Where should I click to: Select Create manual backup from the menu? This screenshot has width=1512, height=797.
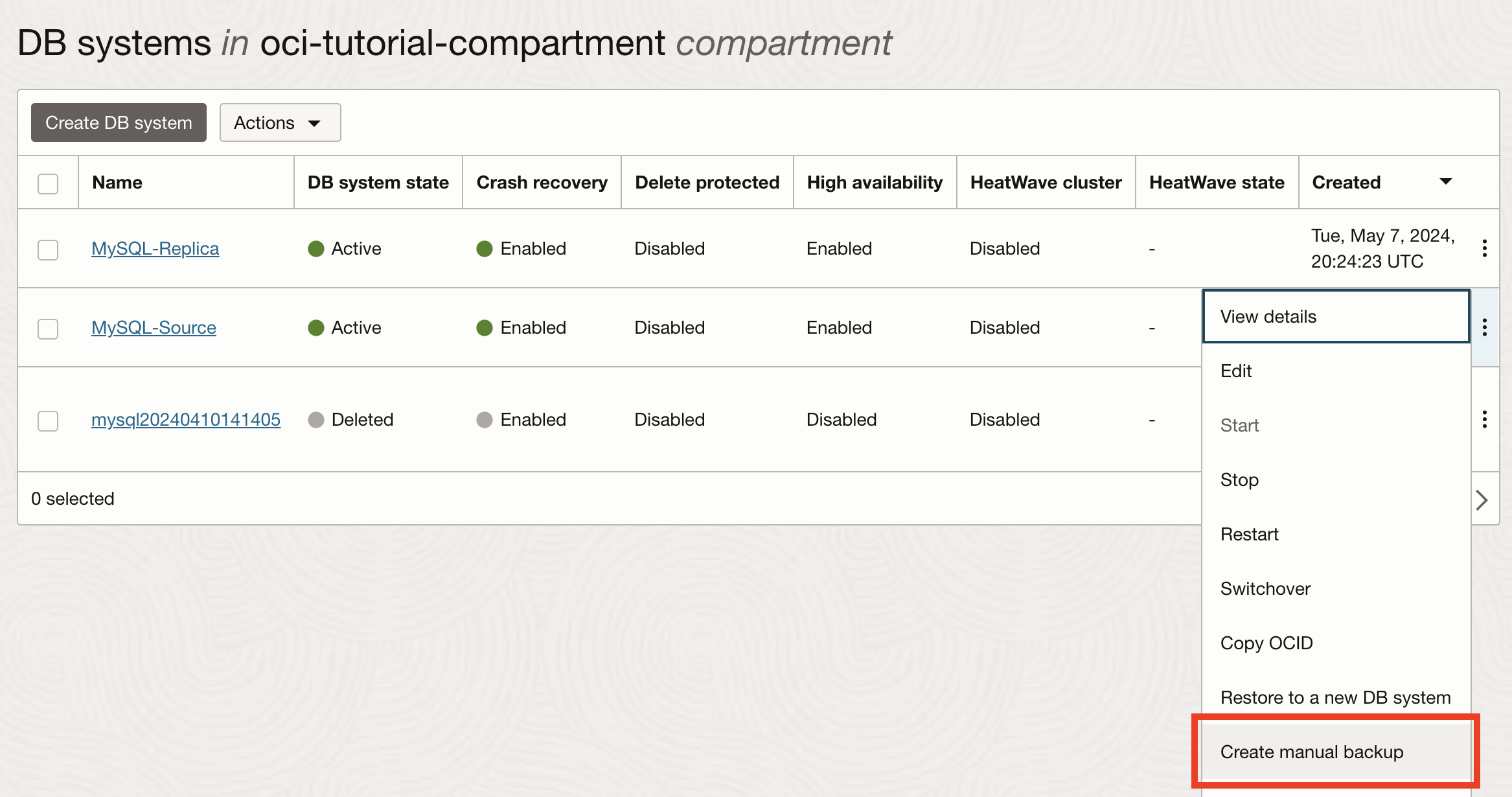coord(1312,752)
